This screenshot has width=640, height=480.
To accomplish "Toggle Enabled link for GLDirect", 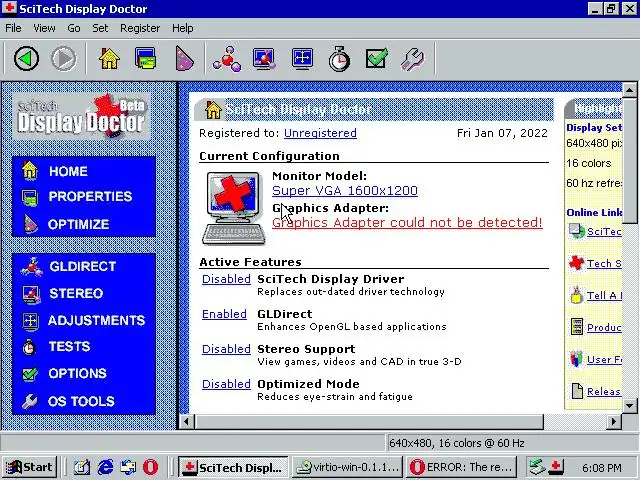I will (224, 314).
